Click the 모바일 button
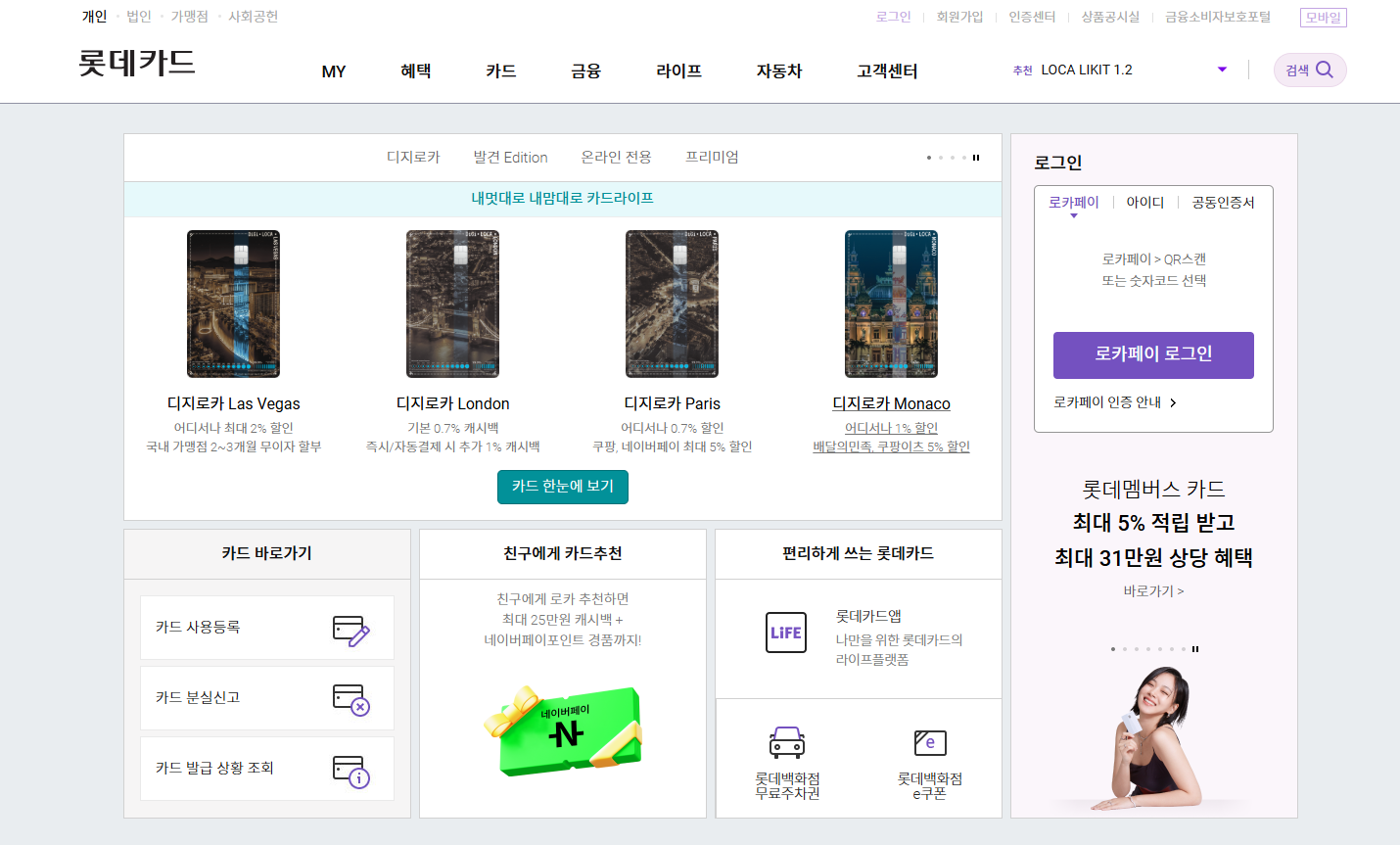This screenshot has width=1400, height=845. 1324,18
